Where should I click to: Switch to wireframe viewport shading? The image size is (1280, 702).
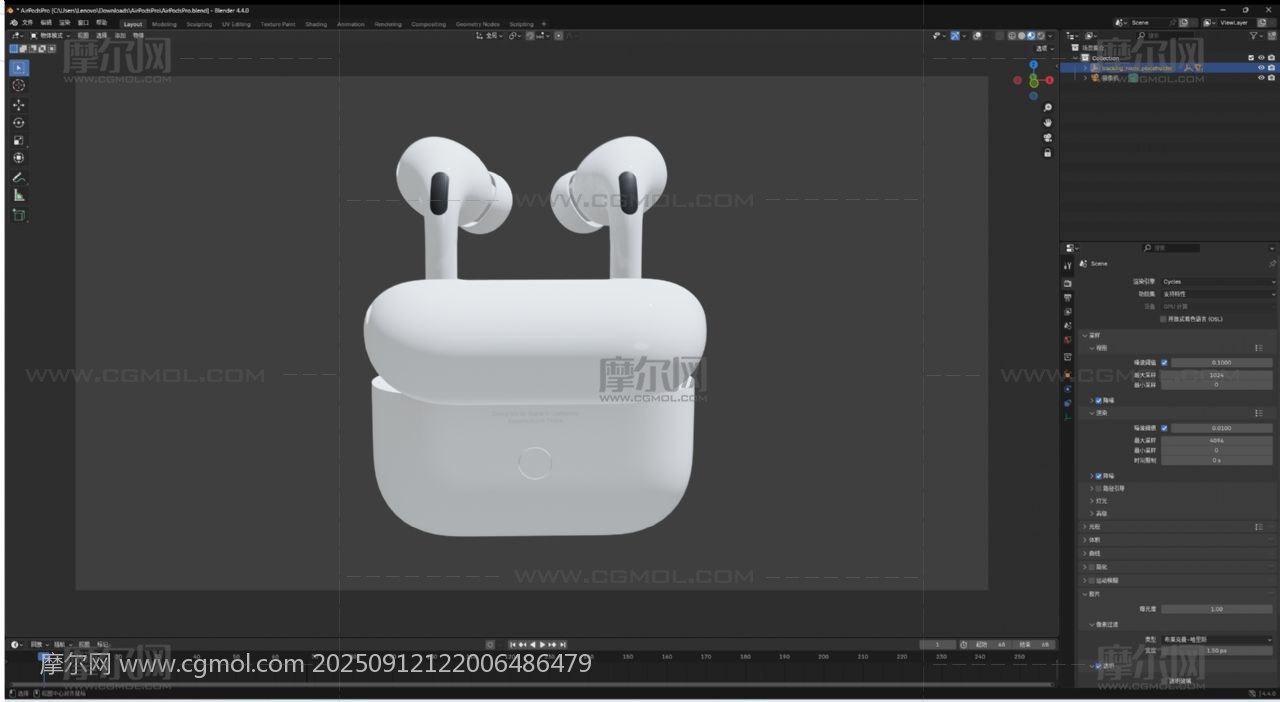[1012, 36]
